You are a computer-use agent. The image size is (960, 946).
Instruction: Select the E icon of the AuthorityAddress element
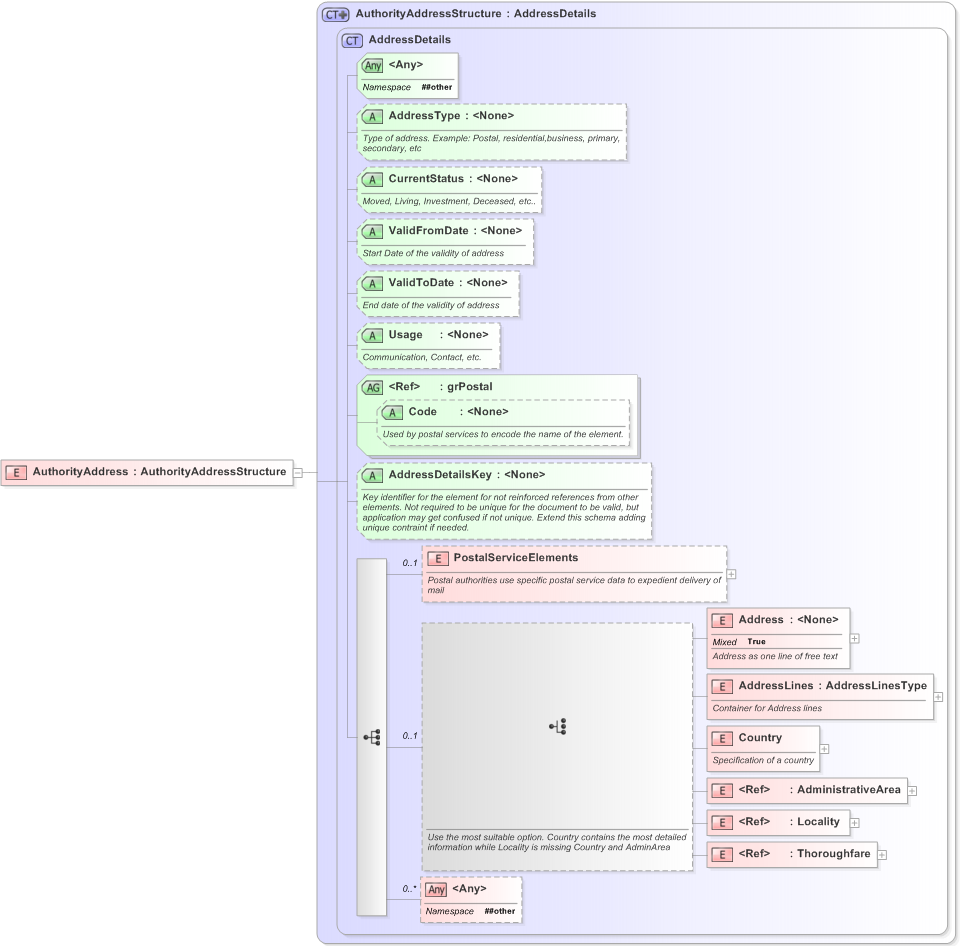click(x=16, y=472)
